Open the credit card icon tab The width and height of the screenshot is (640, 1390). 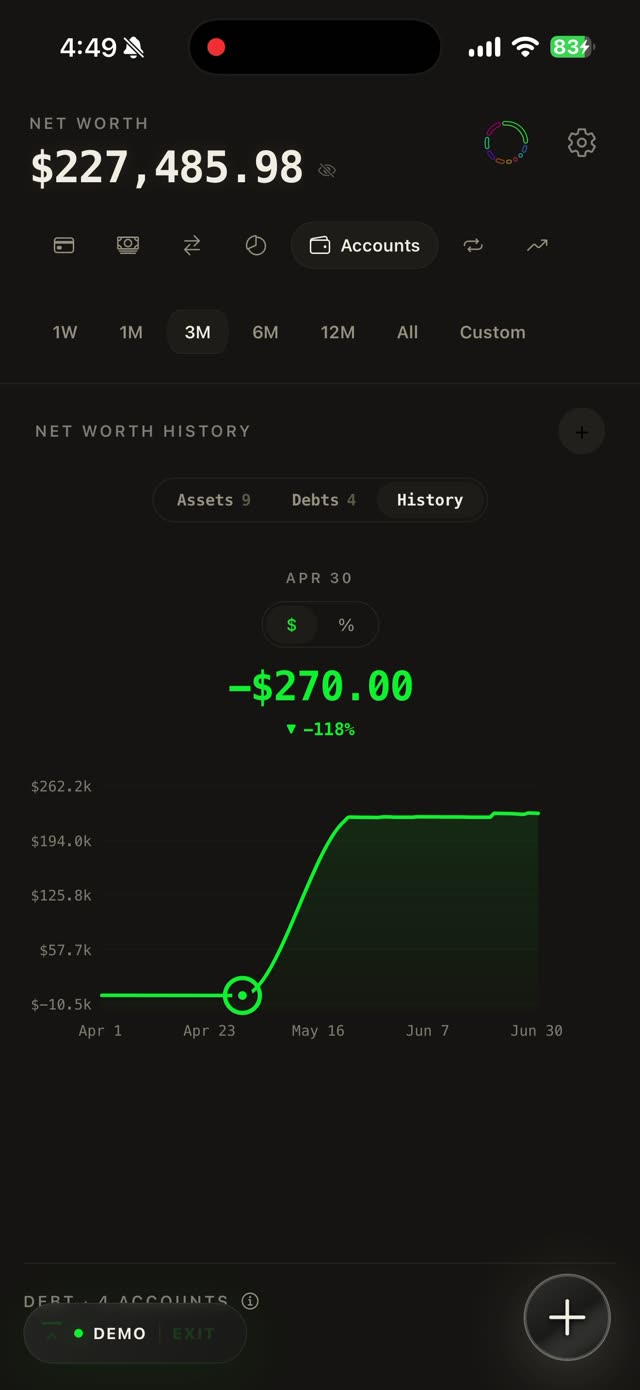pos(64,245)
